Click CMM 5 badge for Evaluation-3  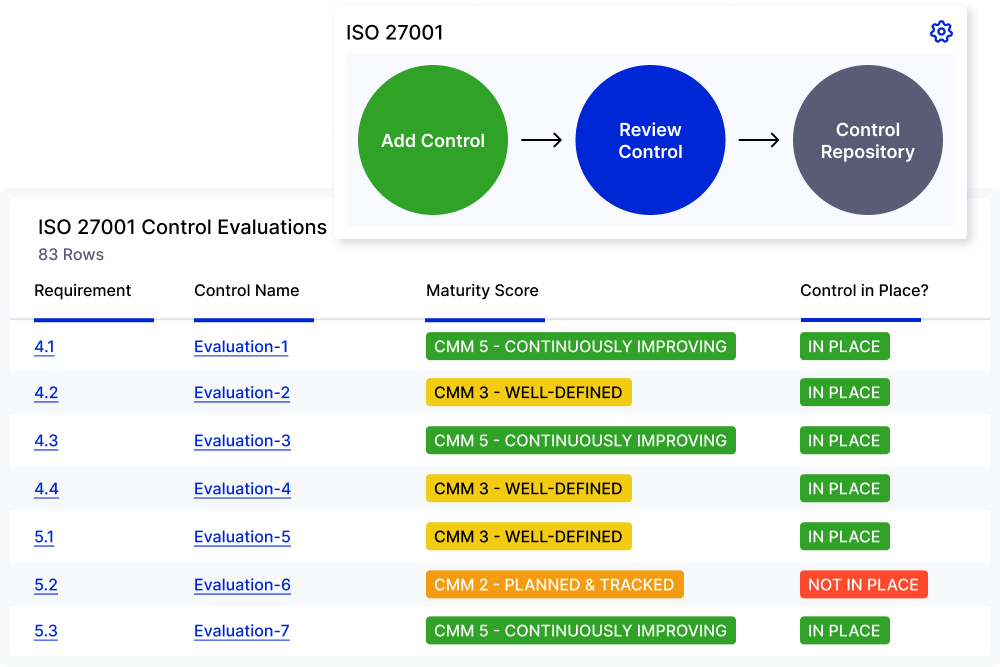pyautogui.click(x=580, y=441)
